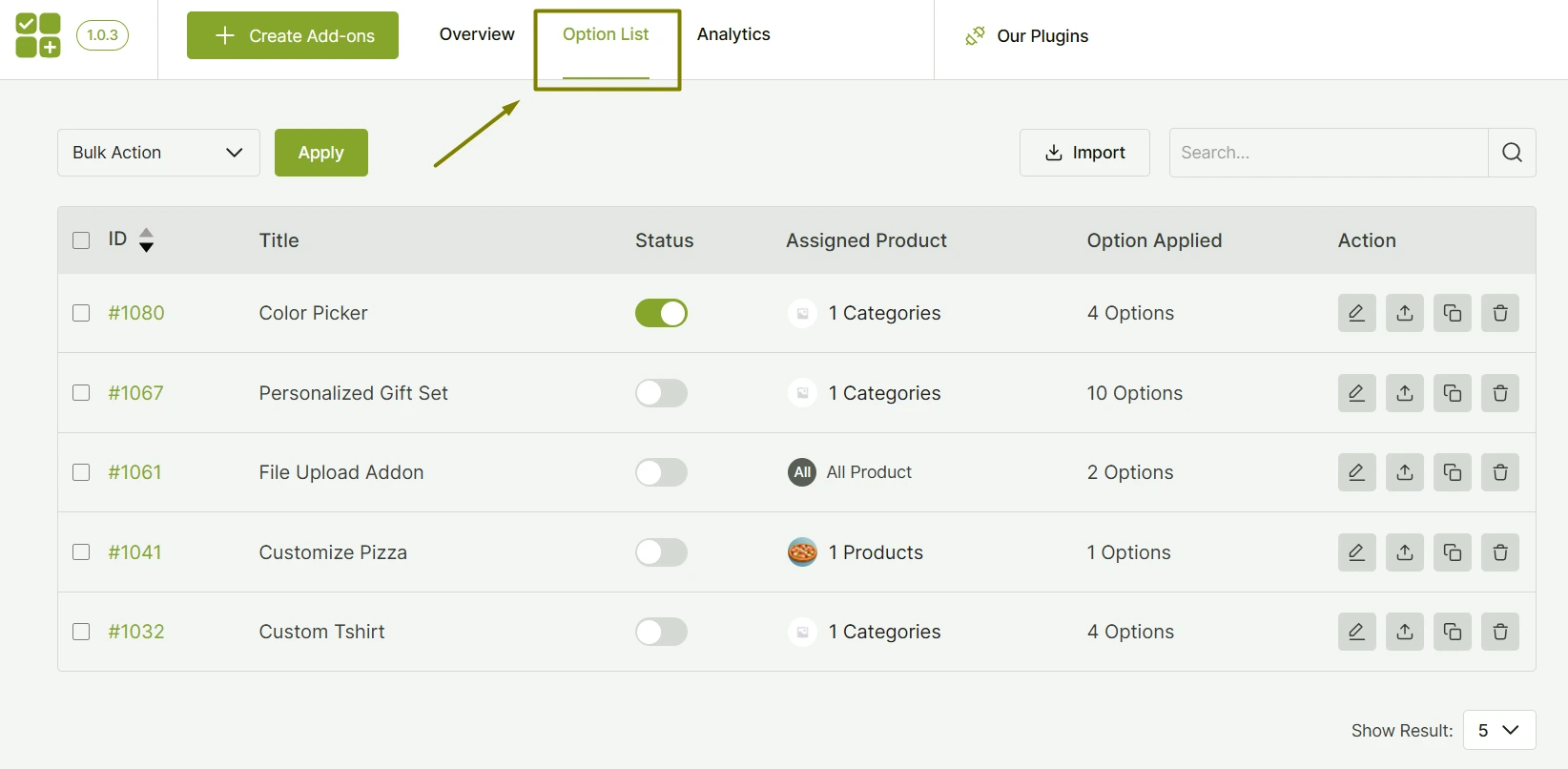Export the Personalized Gift Set addon

(x=1404, y=393)
